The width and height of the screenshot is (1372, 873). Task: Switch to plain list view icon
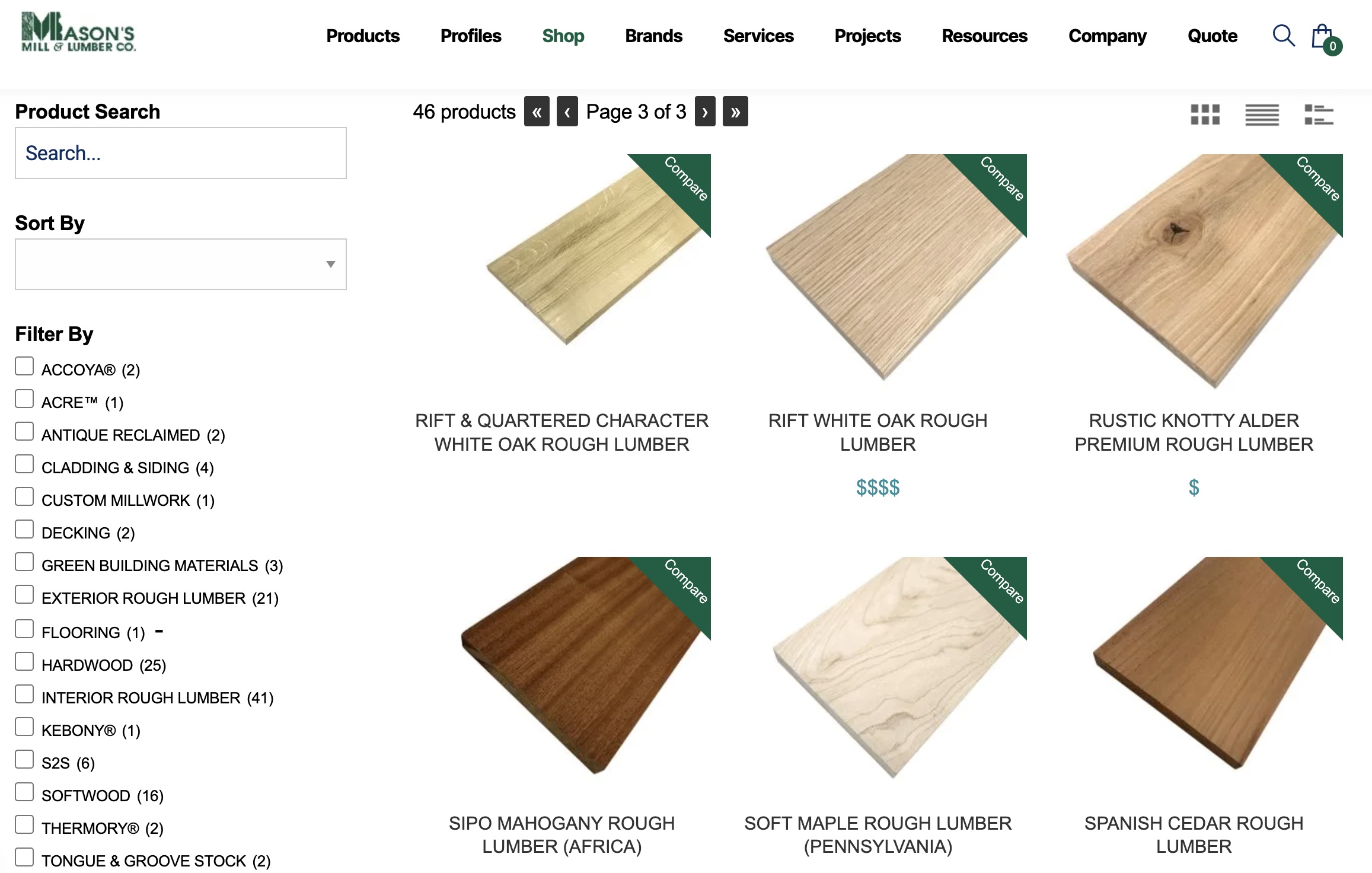pyautogui.click(x=1262, y=114)
